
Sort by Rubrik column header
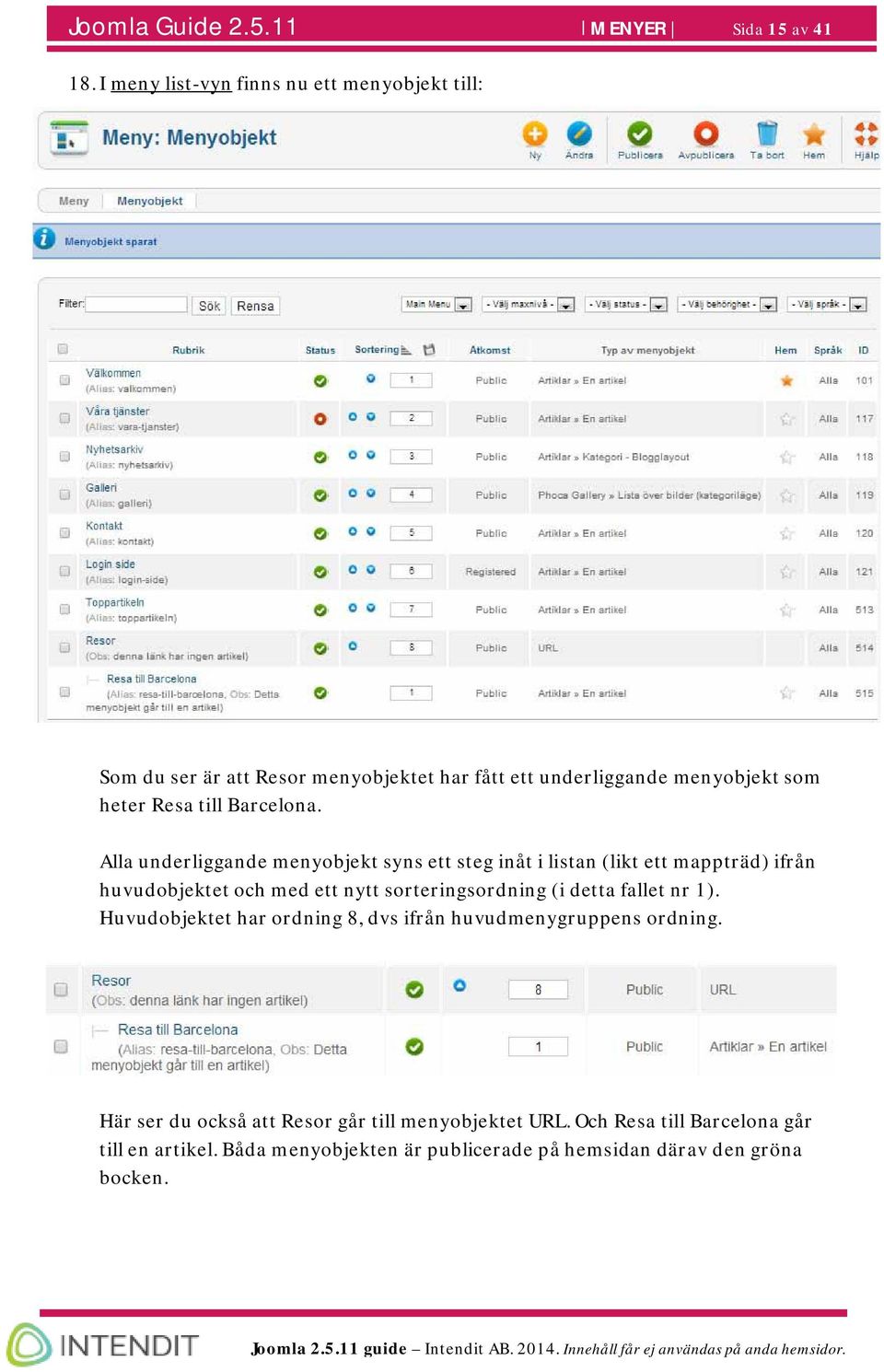189,350
